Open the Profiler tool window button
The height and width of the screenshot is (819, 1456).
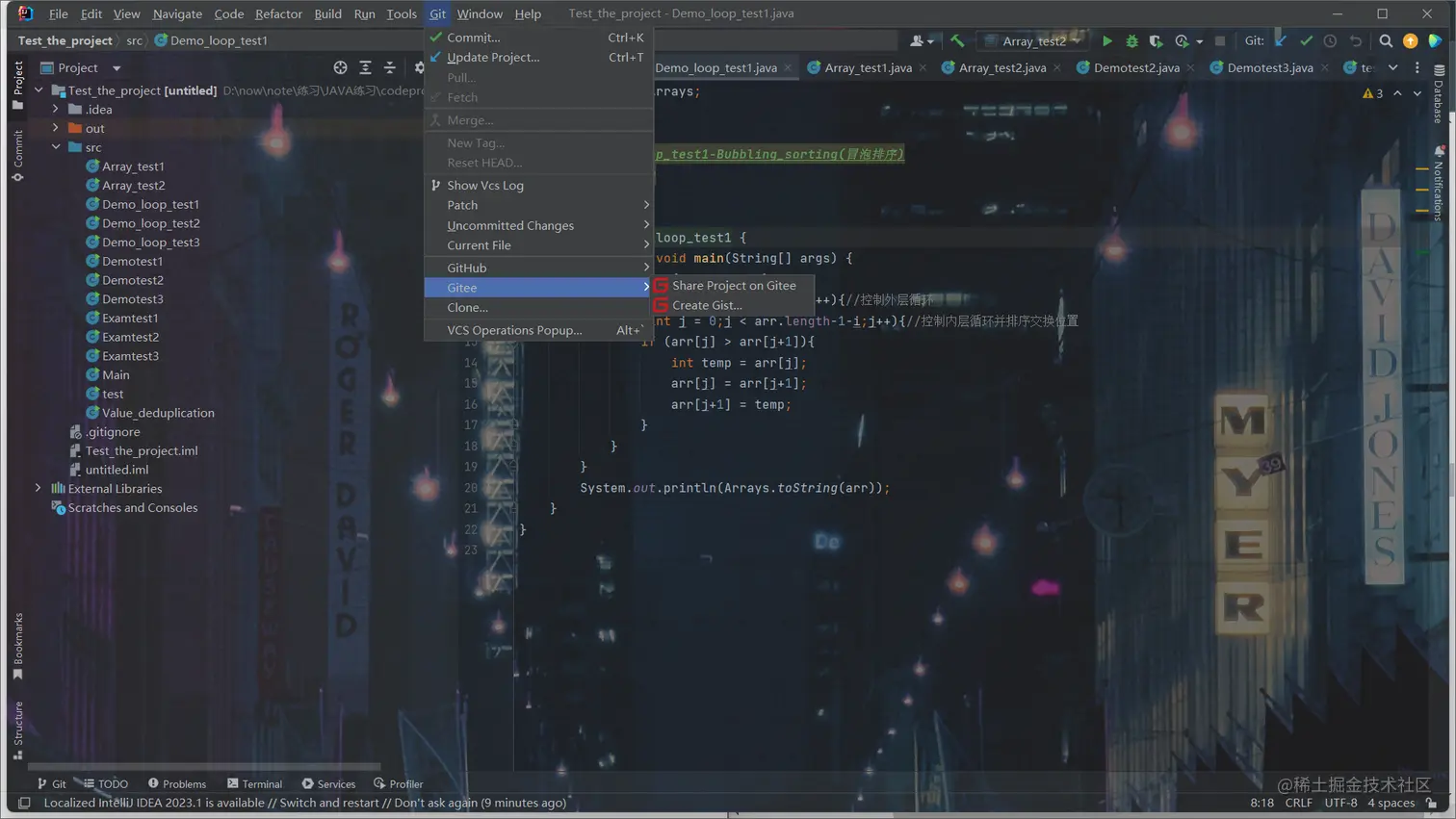pos(399,783)
